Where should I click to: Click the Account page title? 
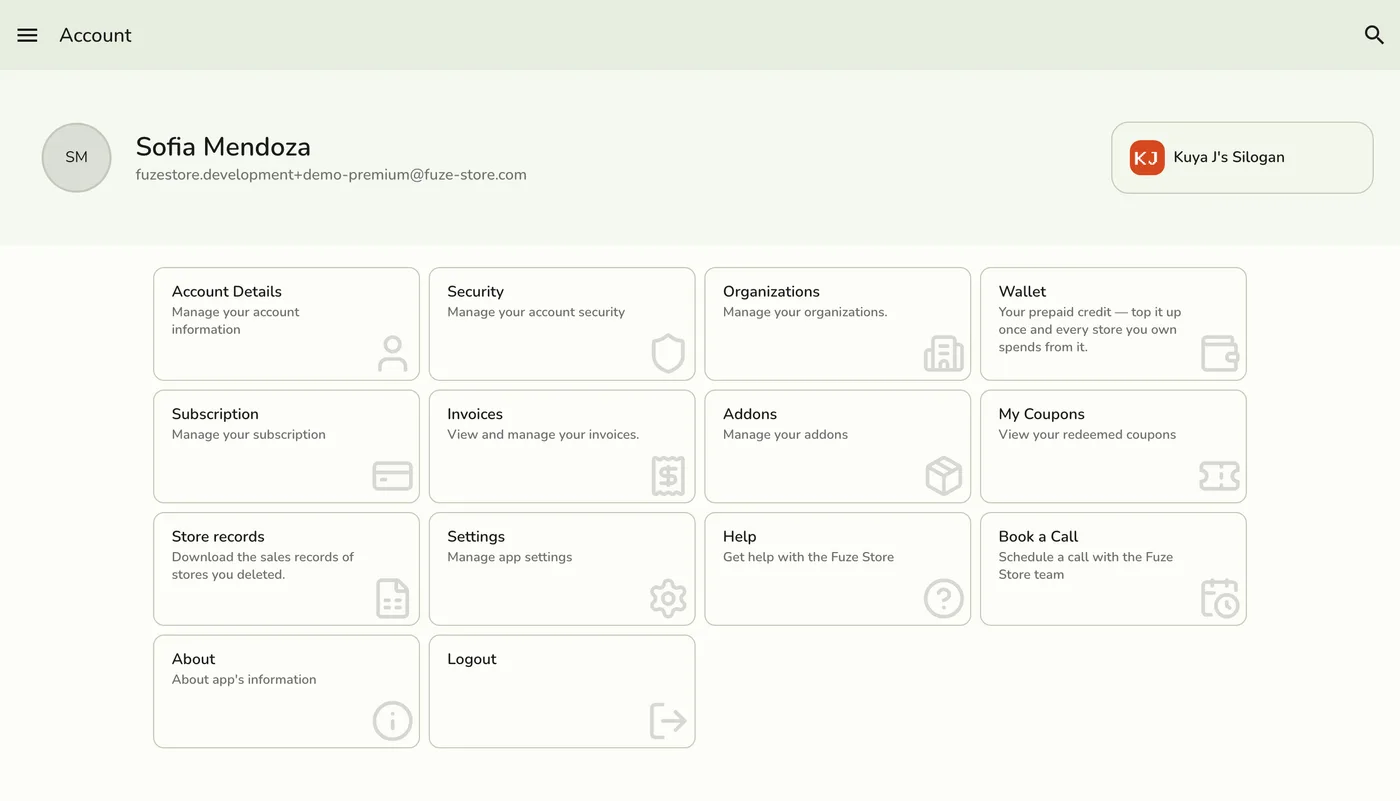coord(95,35)
